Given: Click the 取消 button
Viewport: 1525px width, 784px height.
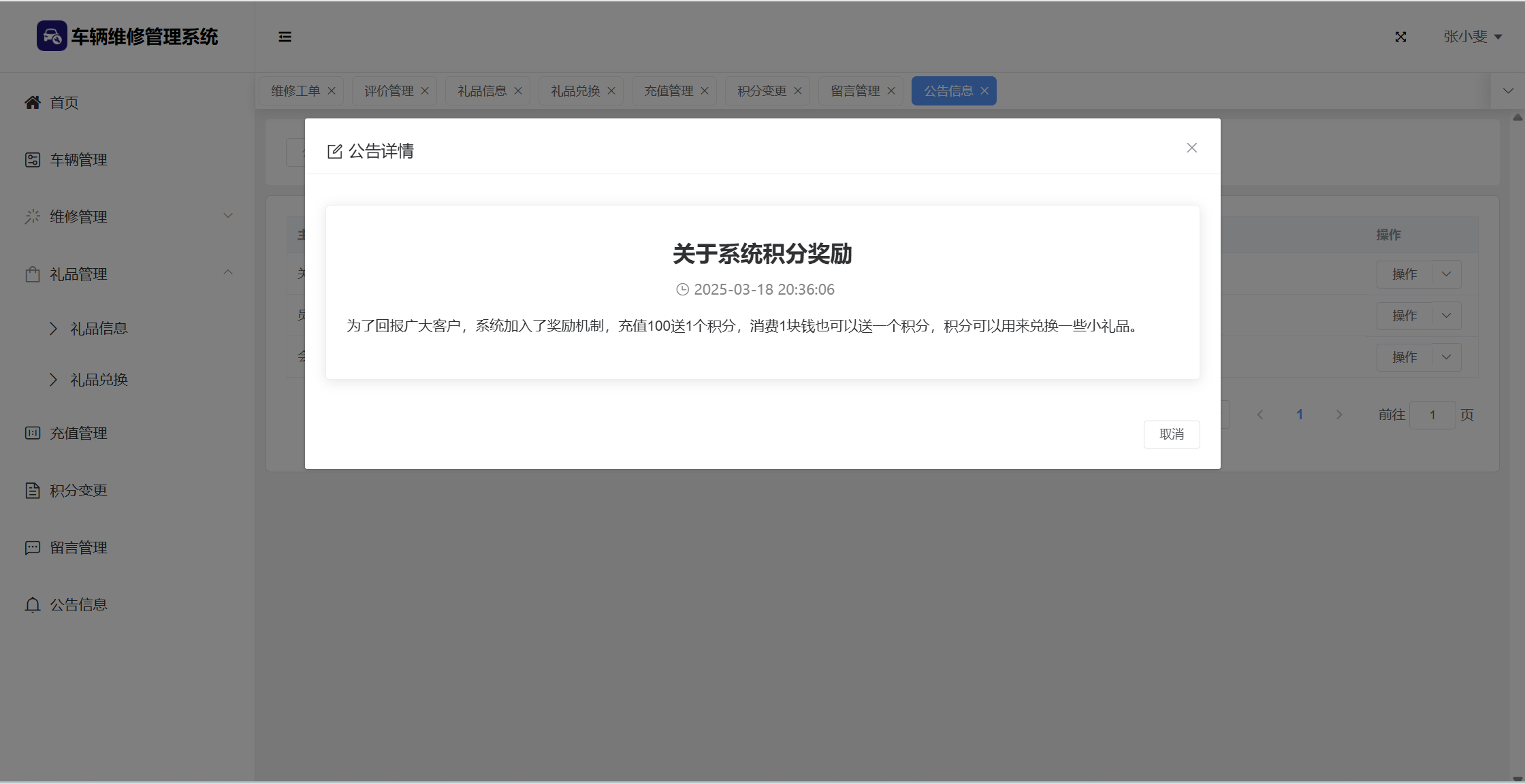Looking at the screenshot, I should coord(1171,434).
